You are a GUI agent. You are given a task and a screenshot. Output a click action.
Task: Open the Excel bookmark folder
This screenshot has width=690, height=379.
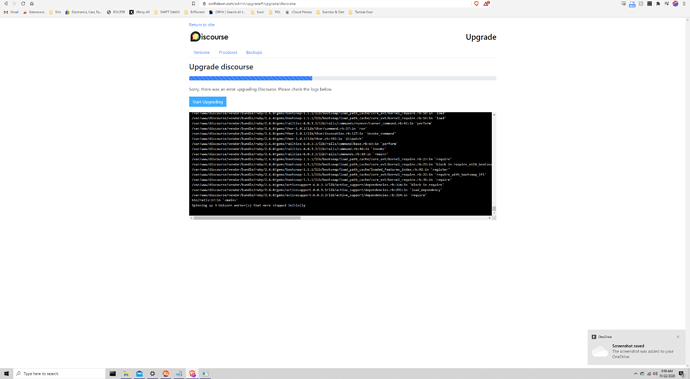click(257, 12)
